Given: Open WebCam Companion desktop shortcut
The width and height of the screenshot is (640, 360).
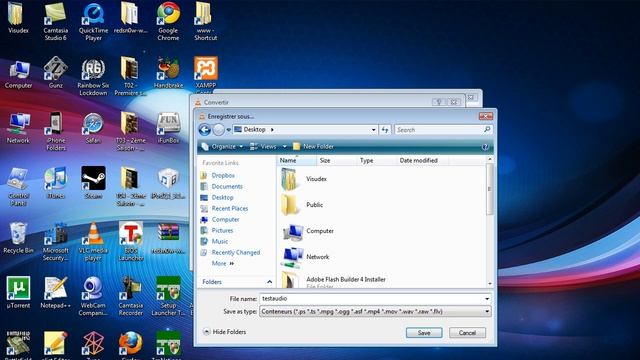Looking at the screenshot, I should point(93,296).
